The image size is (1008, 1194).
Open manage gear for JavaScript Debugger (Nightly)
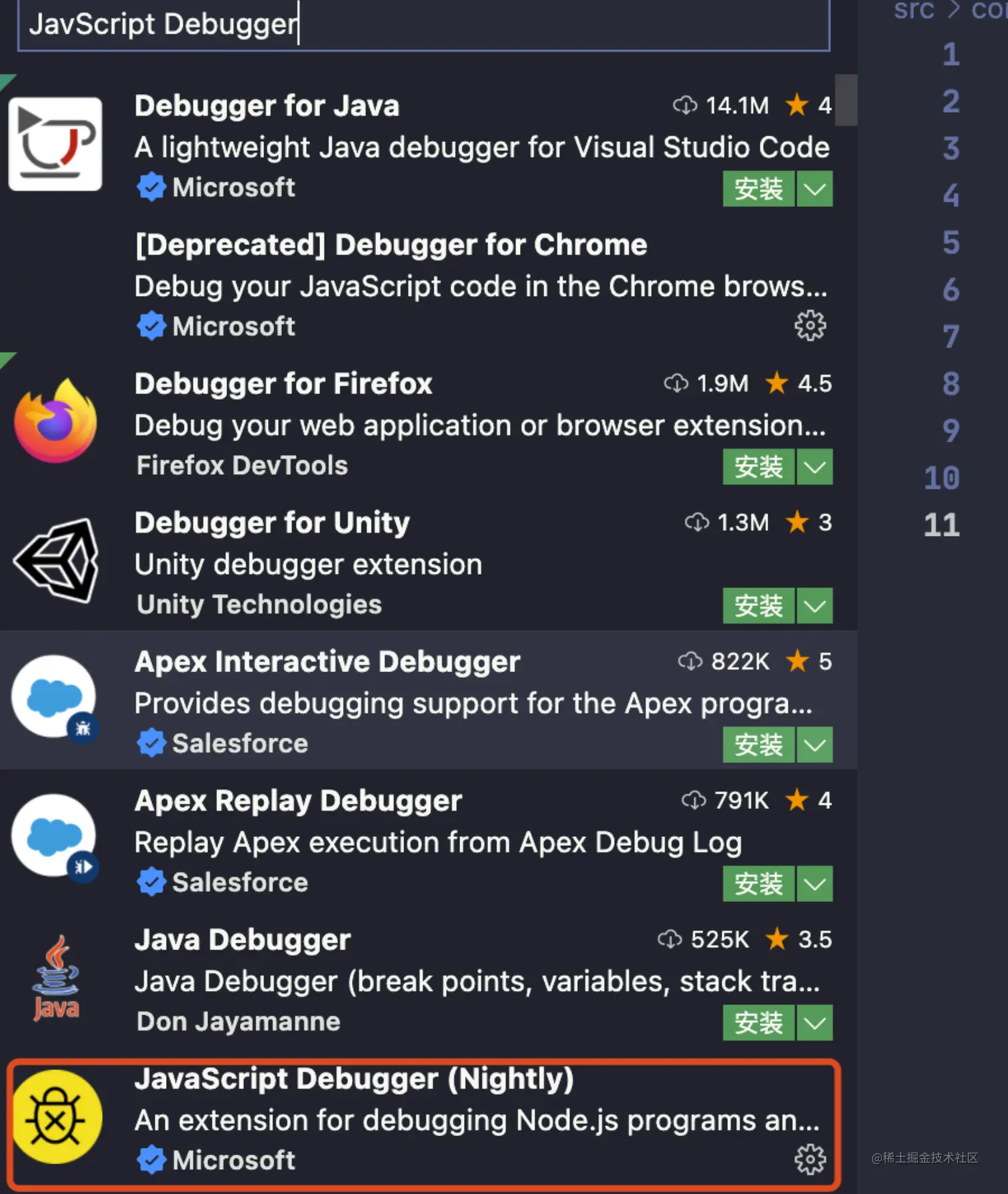pyautogui.click(x=810, y=1160)
